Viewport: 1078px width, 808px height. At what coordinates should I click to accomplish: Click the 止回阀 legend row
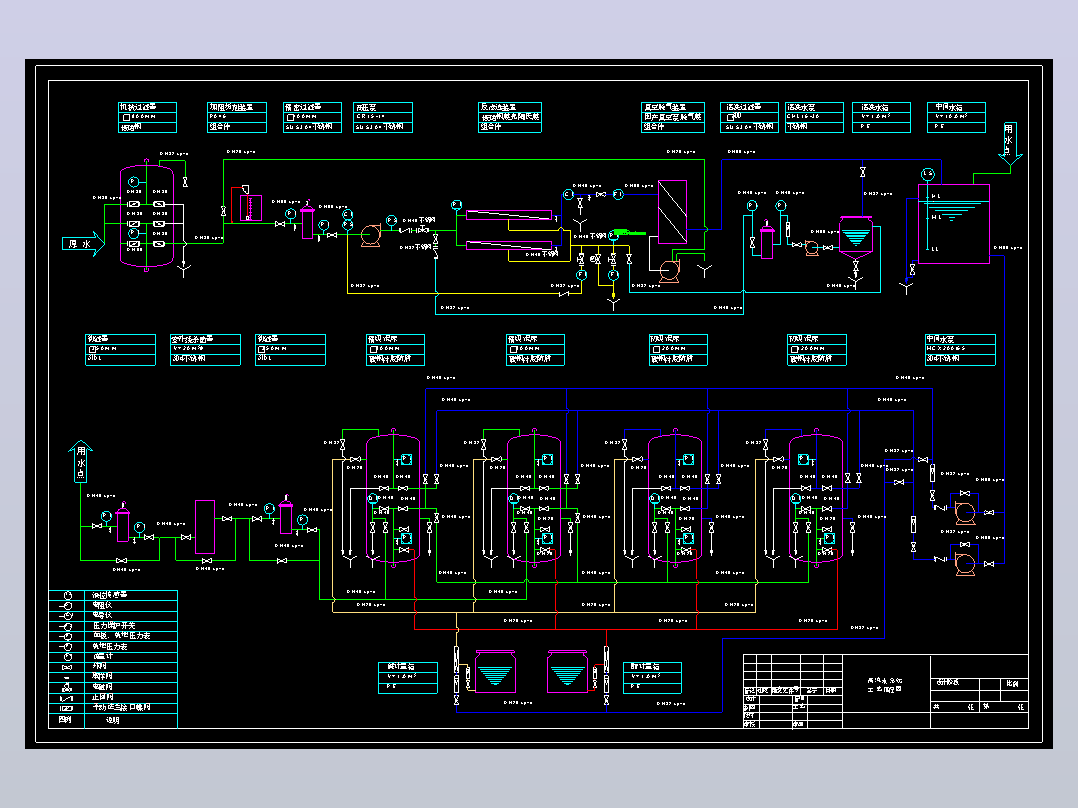pyautogui.click(x=113, y=697)
